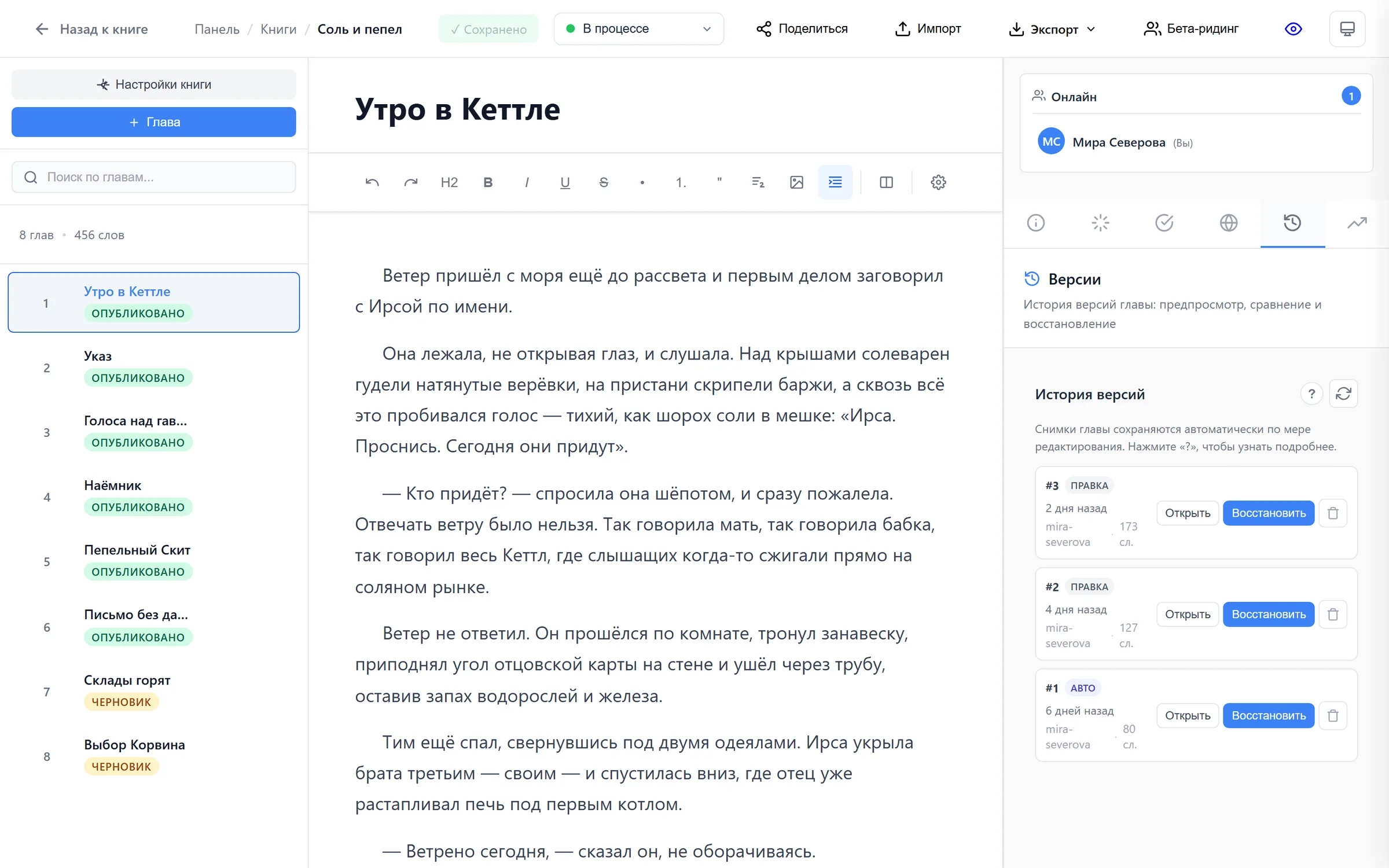Screen dimensions: 1389x868
Task: Expand the 'В процессе' status dropdown
Action: pos(638,29)
